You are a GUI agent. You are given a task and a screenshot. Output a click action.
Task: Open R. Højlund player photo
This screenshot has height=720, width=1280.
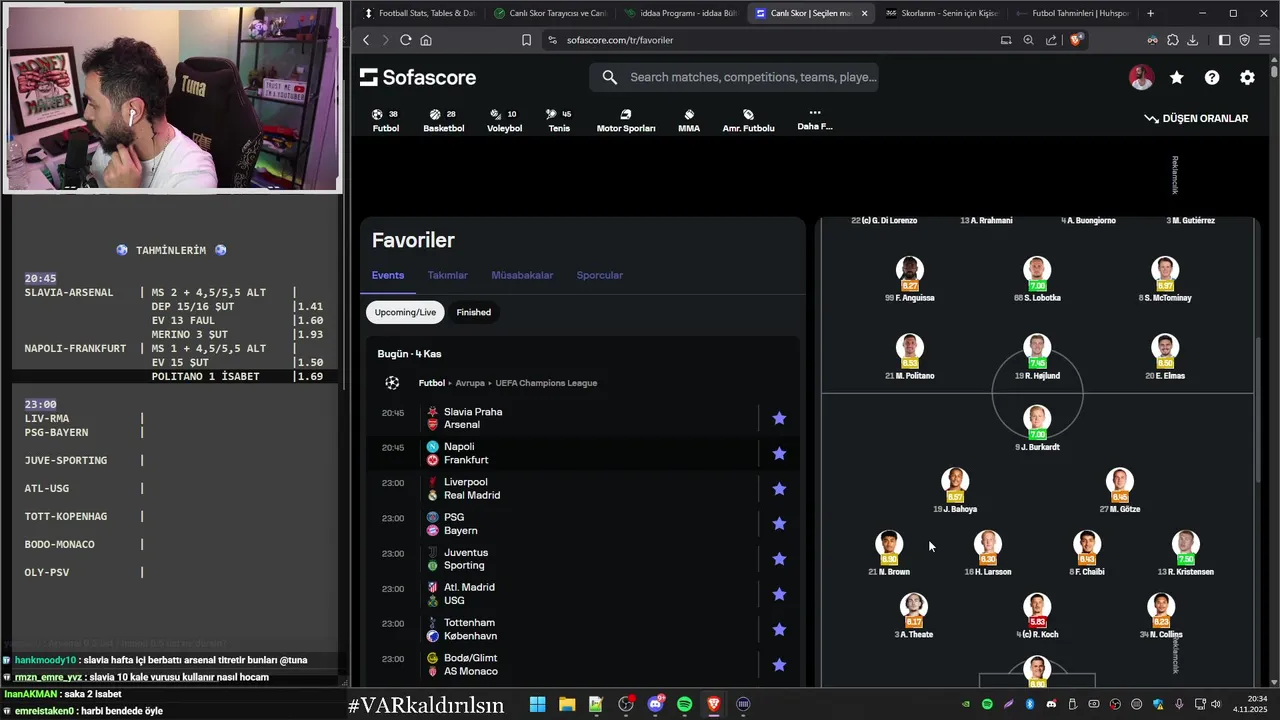1037,348
